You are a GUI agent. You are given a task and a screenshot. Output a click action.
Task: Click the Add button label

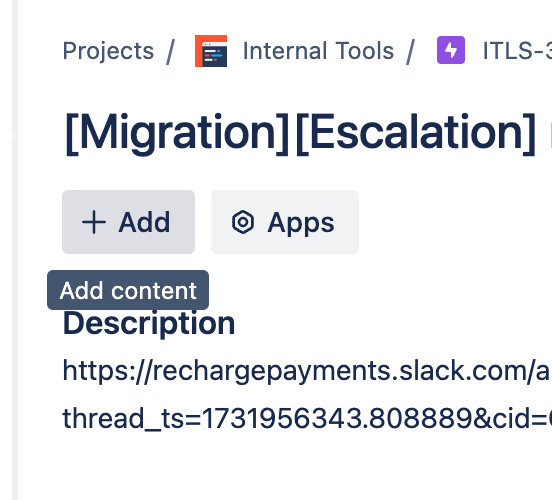[x=144, y=222]
